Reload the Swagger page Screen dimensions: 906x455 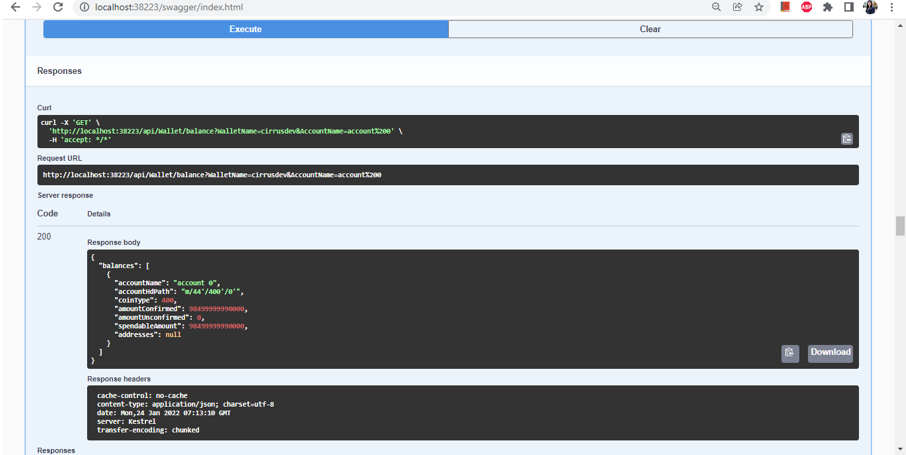point(57,7)
